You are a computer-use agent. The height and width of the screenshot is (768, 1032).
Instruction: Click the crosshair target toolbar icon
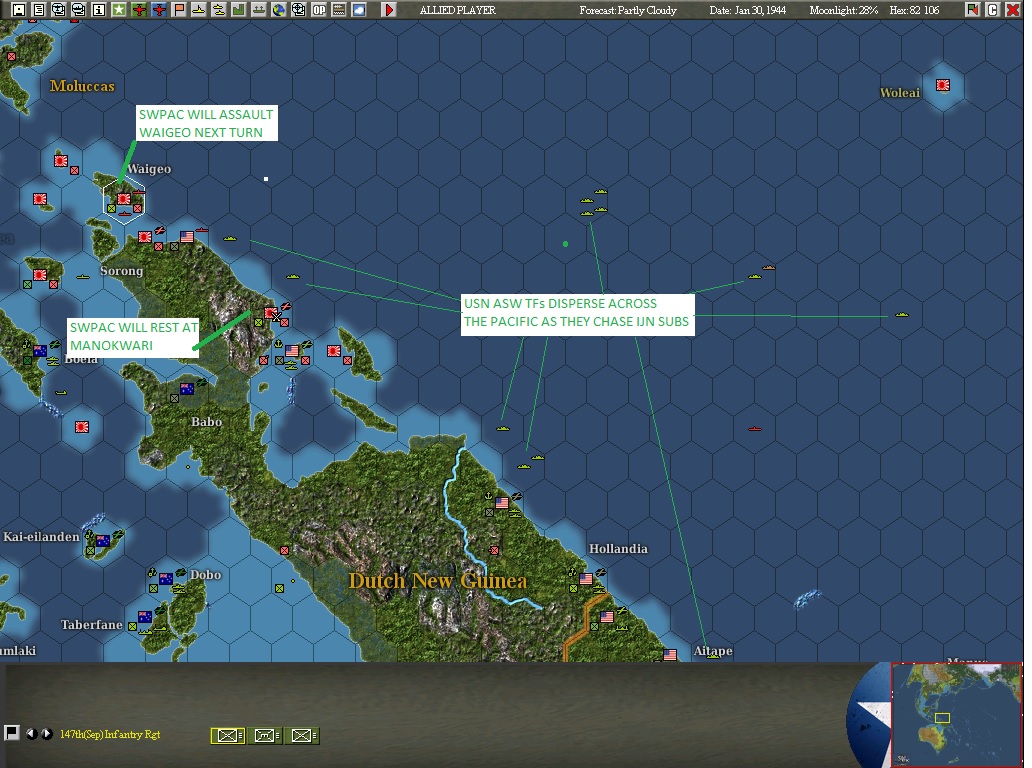[299, 10]
